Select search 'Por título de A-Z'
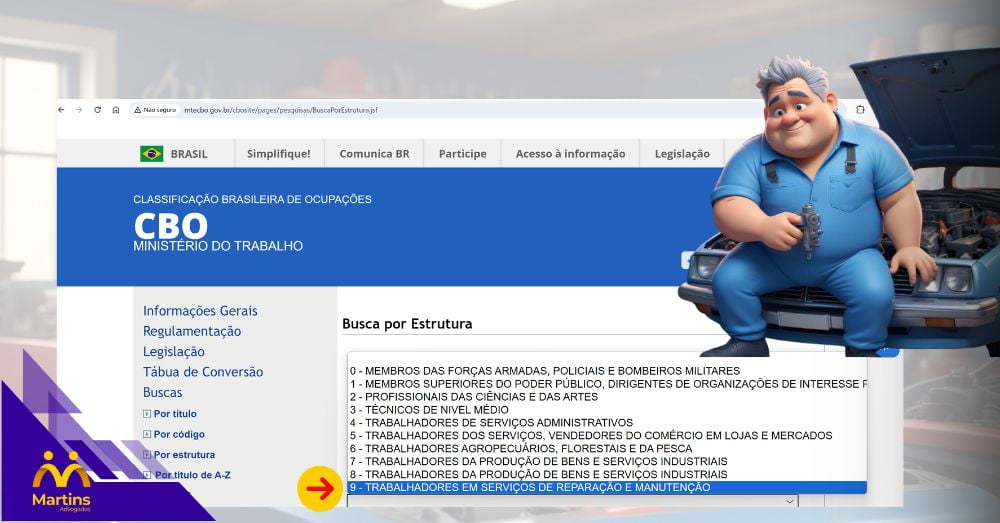This screenshot has width=1000, height=523. (192, 475)
